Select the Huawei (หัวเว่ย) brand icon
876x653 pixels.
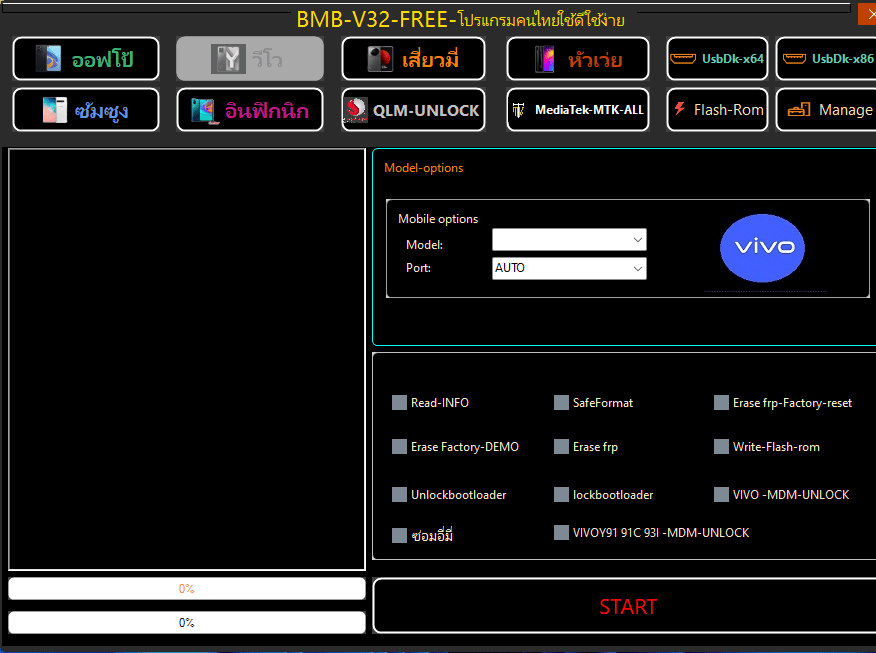click(577, 59)
